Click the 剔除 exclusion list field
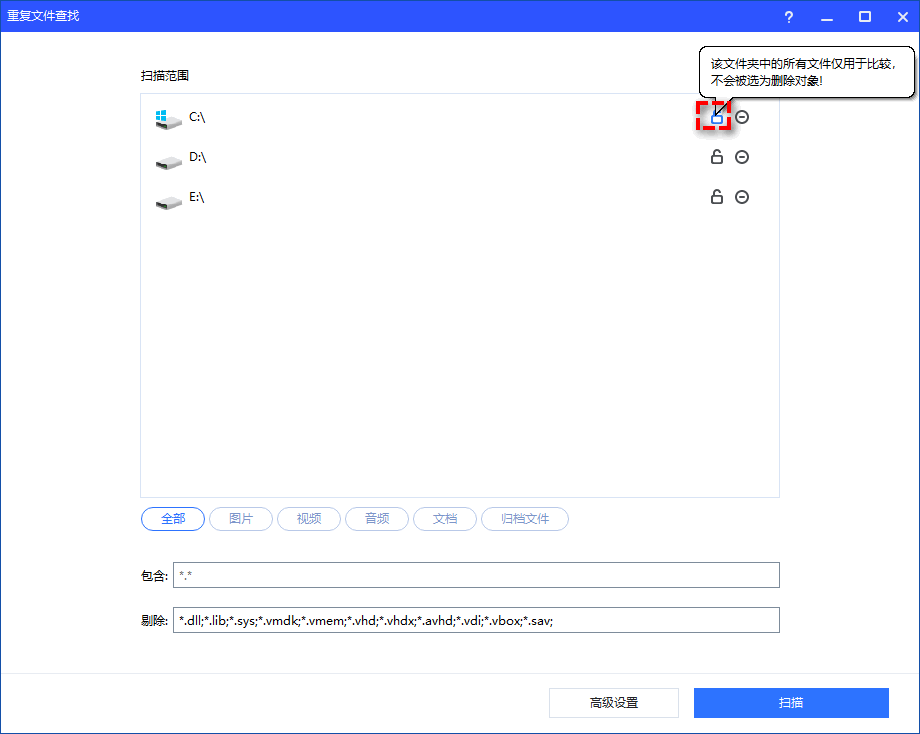The width and height of the screenshot is (920, 734). pyautogui.click(x=476, y=619)
